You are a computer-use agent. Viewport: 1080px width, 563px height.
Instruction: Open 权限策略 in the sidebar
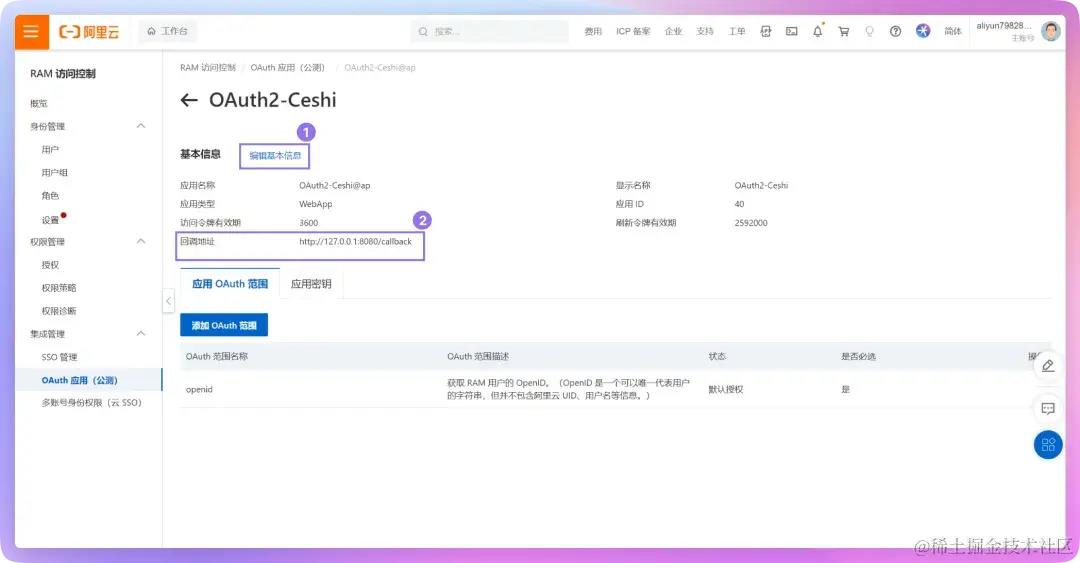point(59,288)
